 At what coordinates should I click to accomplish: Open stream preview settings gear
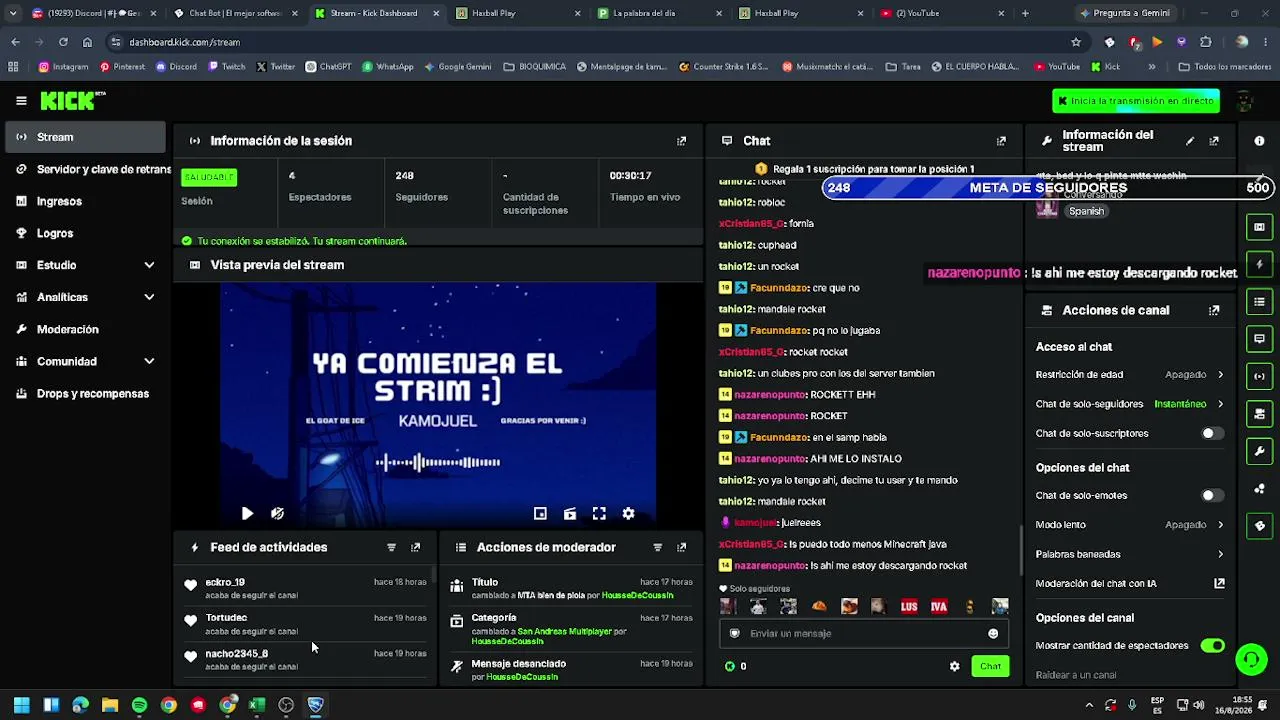[628, 513]
